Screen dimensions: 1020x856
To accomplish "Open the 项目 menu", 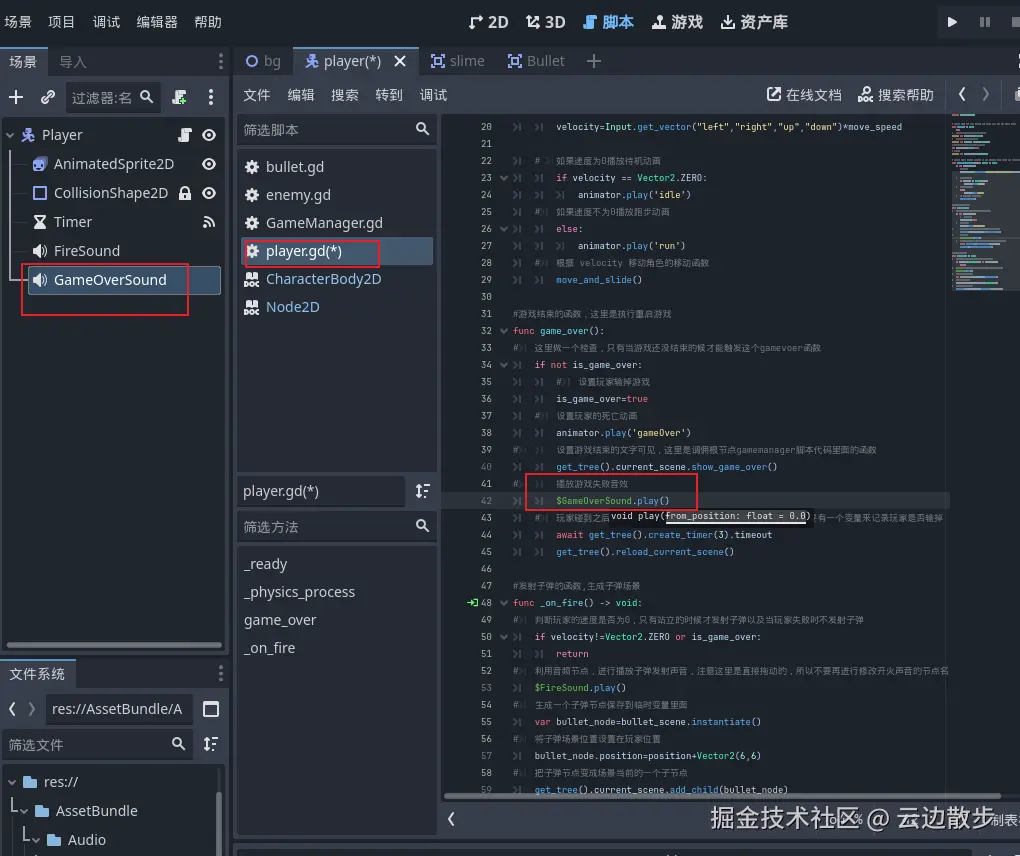I will (61, 22).
